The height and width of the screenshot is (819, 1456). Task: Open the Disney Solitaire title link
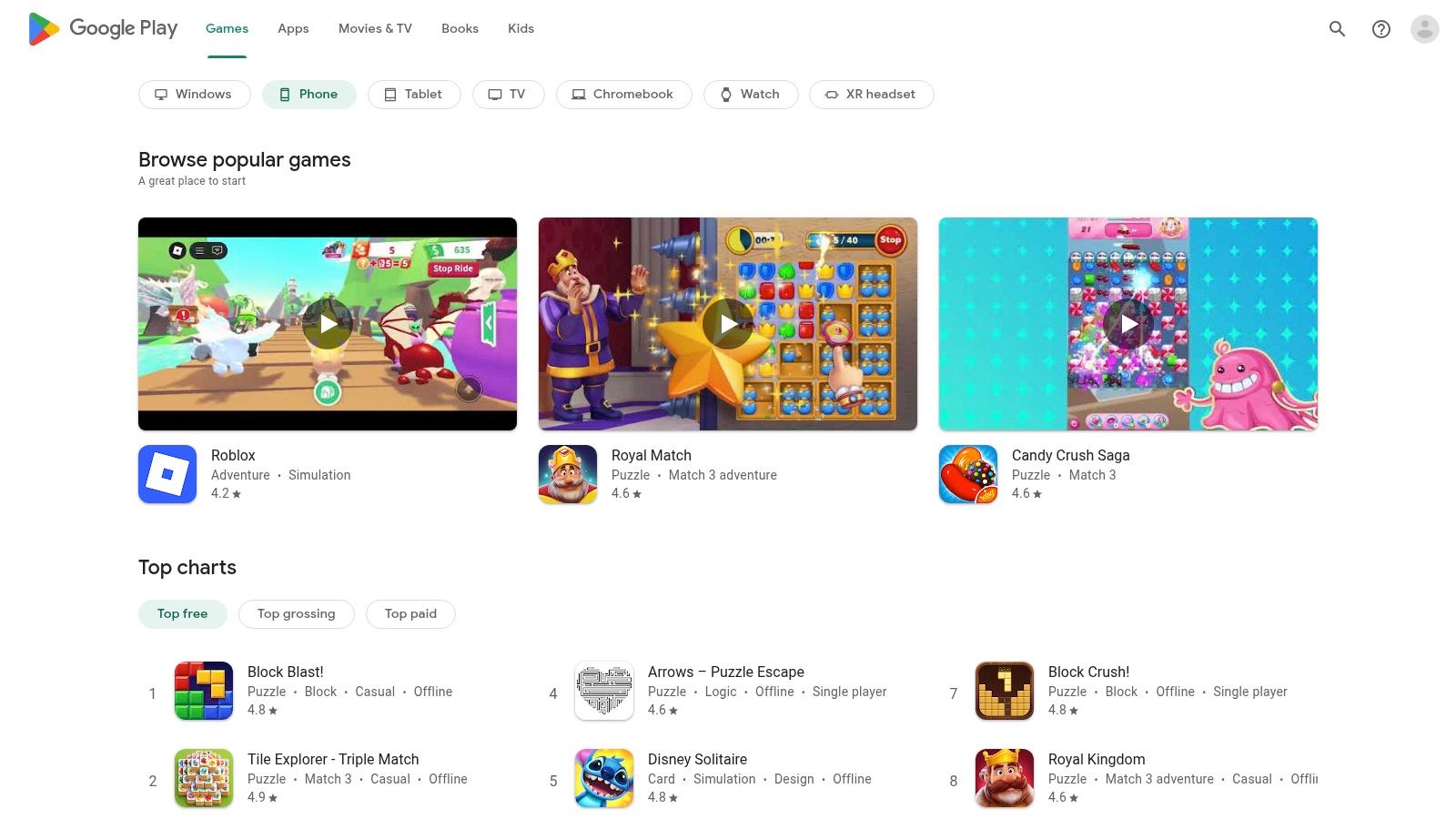click(x=697, y=759)
